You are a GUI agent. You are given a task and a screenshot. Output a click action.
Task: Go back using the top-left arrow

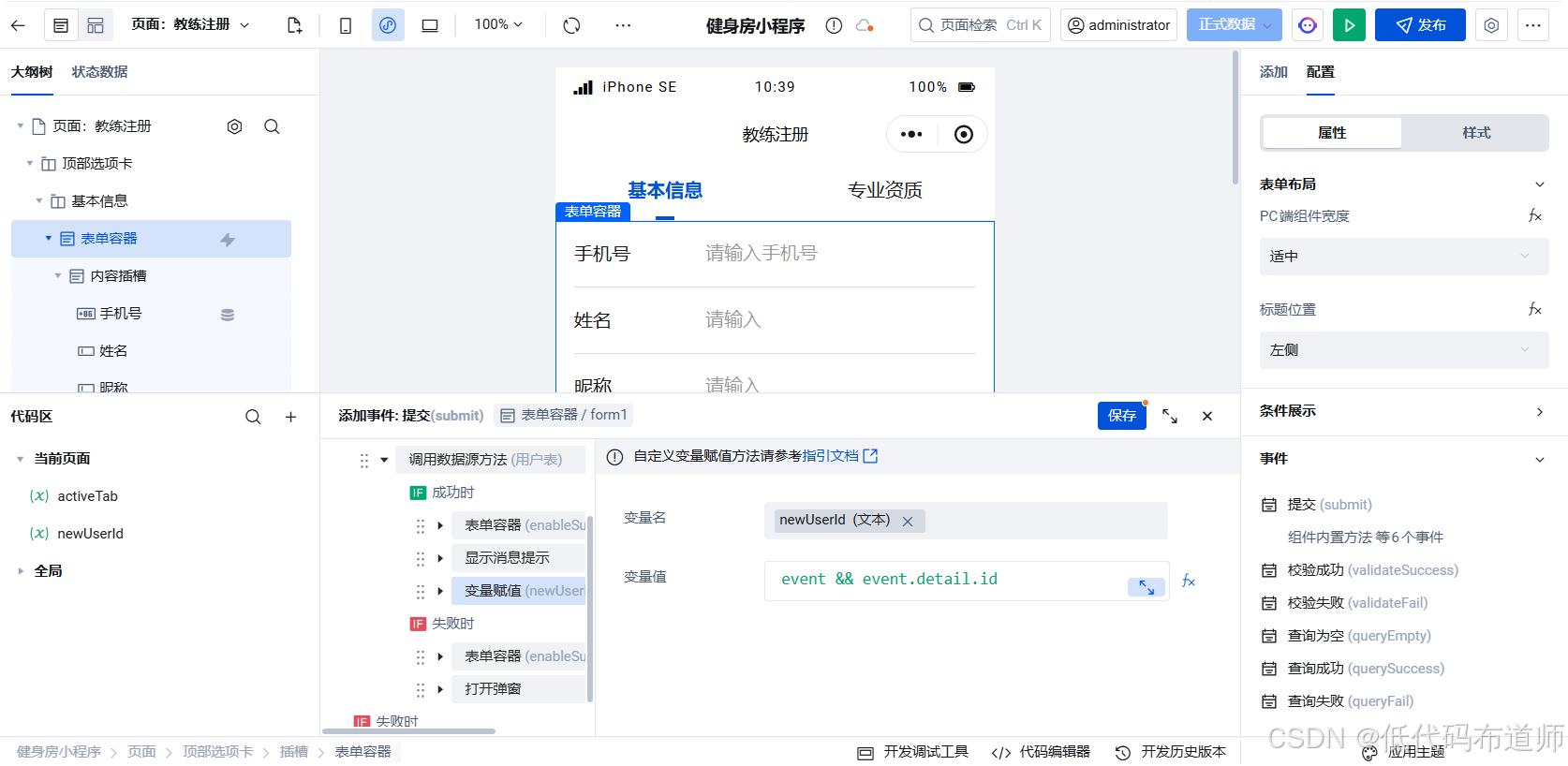tap(18, 25)
